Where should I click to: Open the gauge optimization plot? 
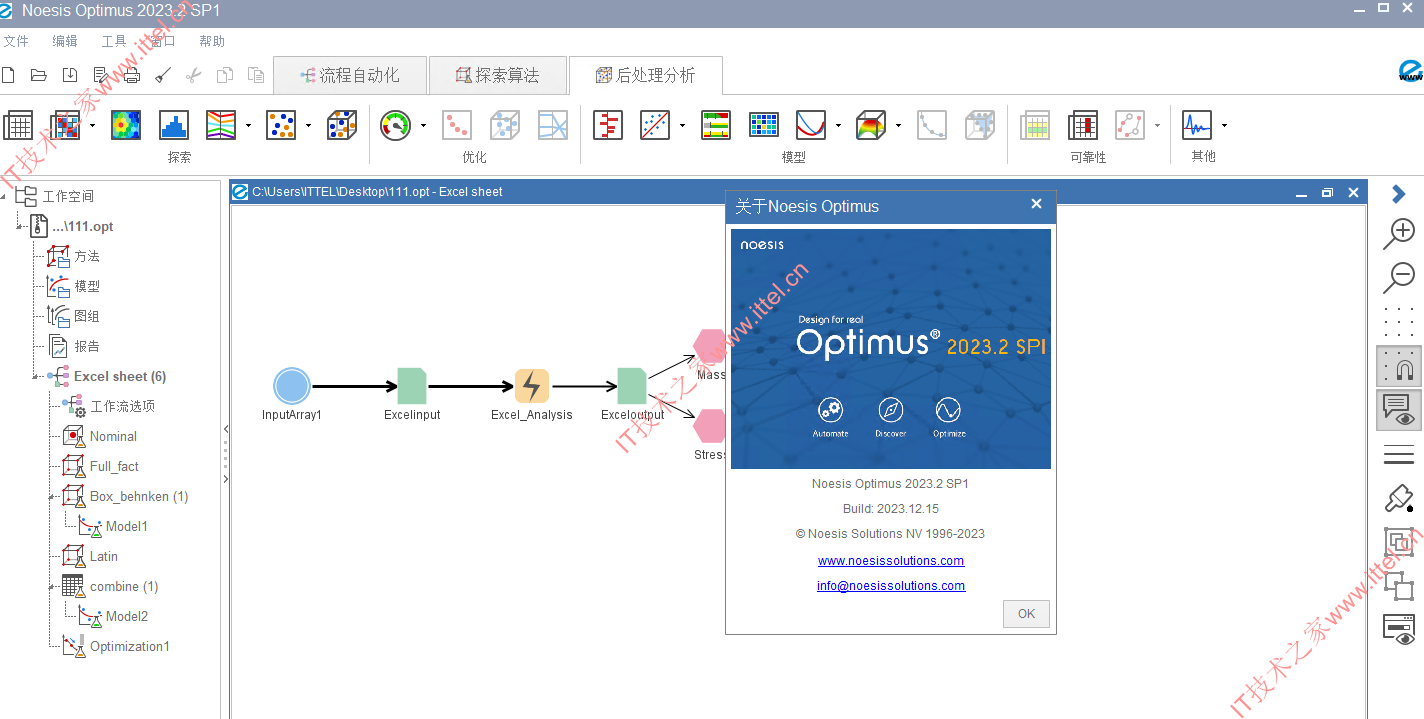396,125
